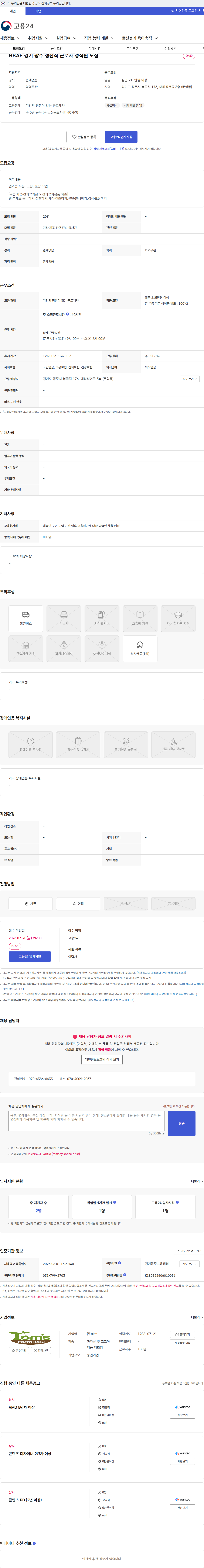Click 새창보기 for VMD 5년차 이상
This screenshot has width=204, height=1568.
[x=183, y=1415]
